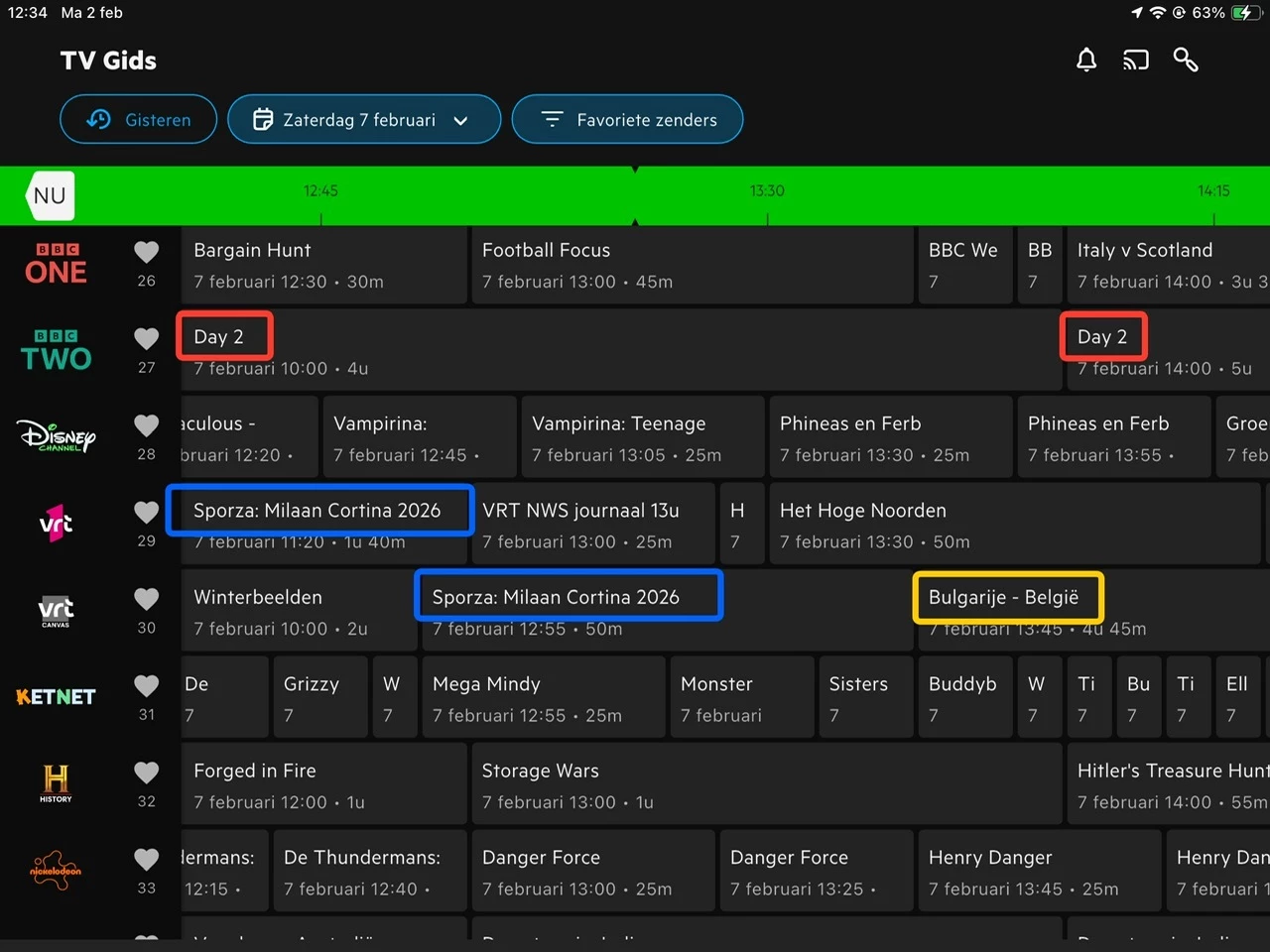Open Day 2 starting at 14:00
The height and width of the screenshot is (952, 1270).
pyautogui.click(x=1169, y=352)
